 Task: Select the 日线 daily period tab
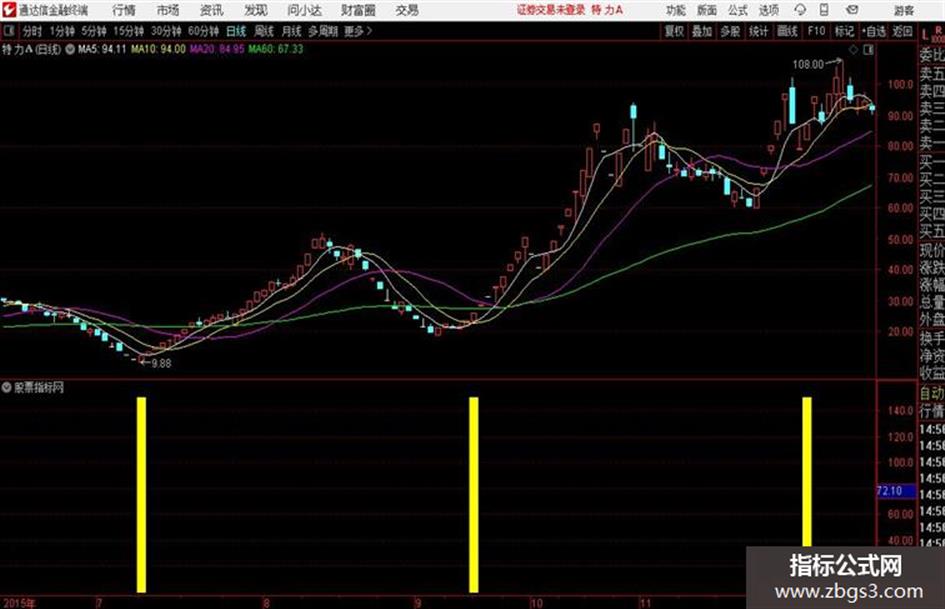[x=236, y=31]
